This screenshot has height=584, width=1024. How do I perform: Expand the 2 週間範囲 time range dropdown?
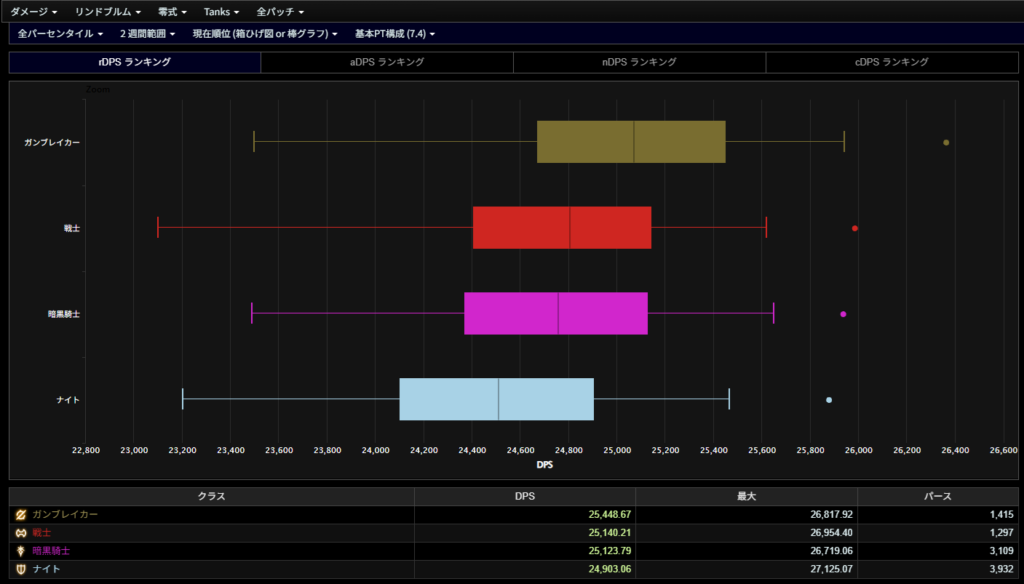(x=147, y=34)
